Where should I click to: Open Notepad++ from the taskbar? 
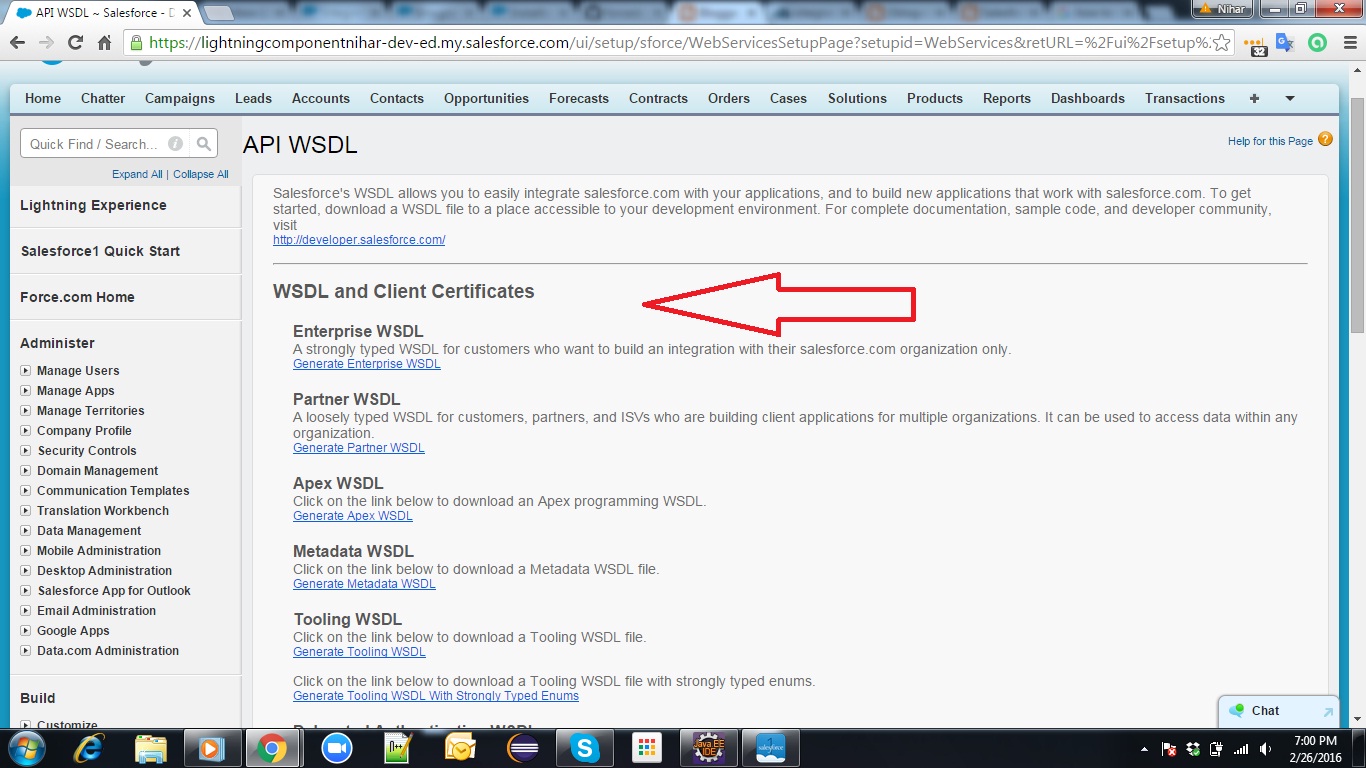click(399, 748)
